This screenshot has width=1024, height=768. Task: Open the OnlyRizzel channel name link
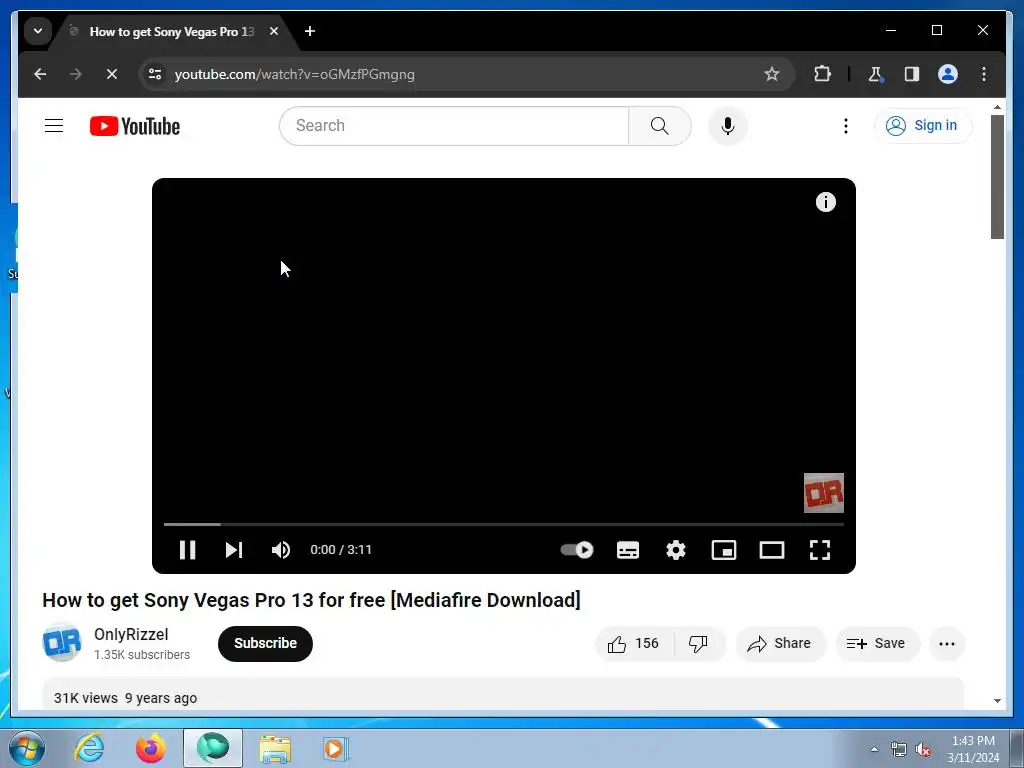pos(131,634)
